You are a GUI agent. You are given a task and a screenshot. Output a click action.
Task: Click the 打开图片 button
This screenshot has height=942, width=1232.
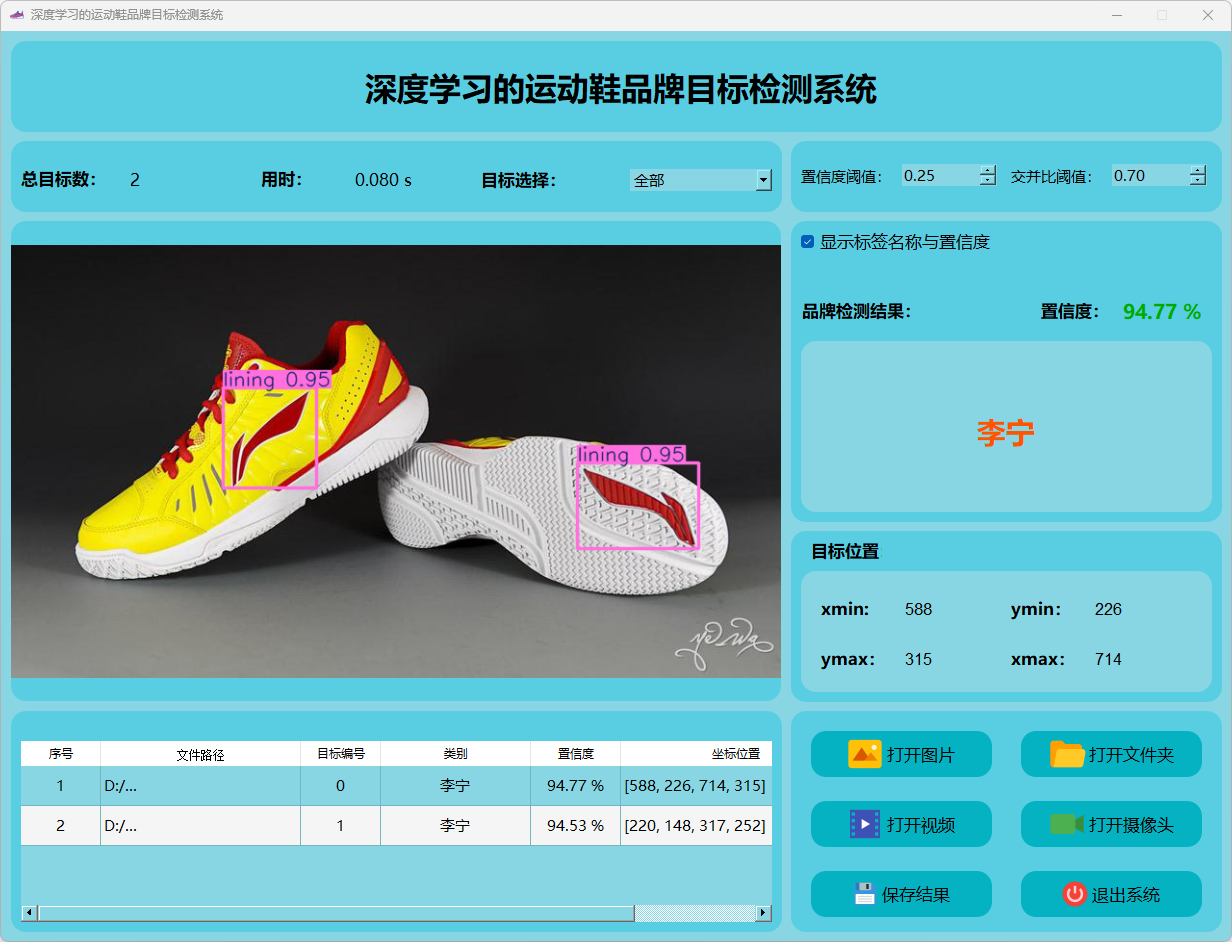pos(901,754)
